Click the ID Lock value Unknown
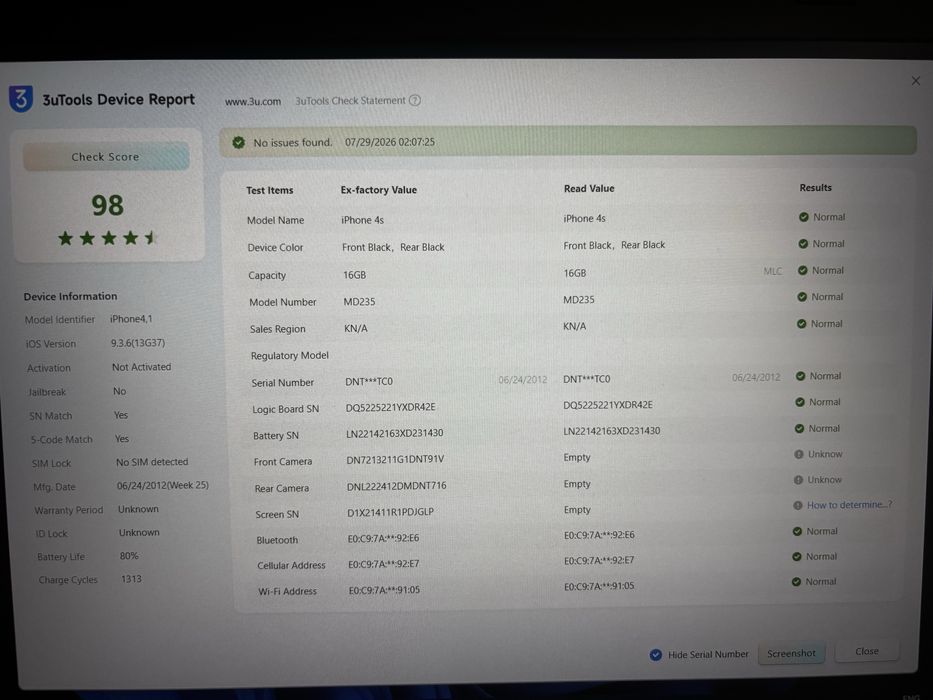 point(139,532)
